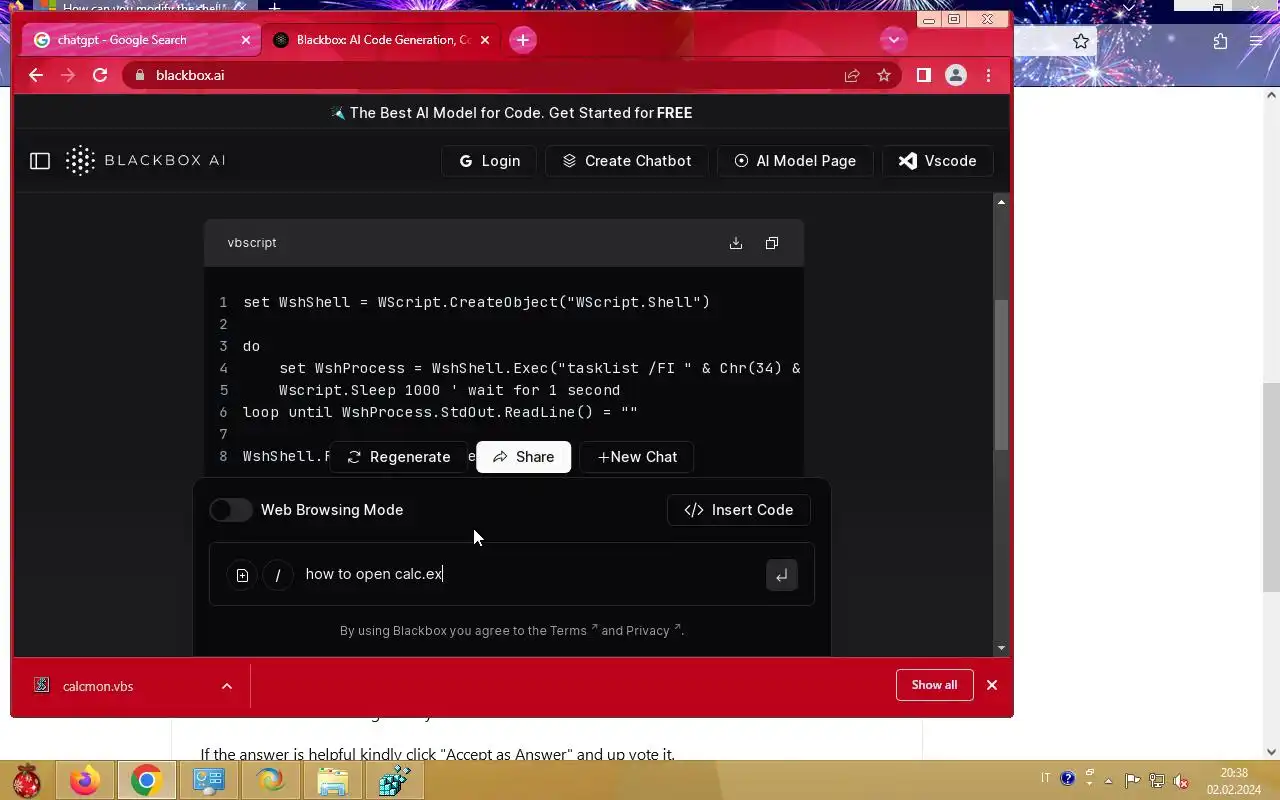Share the chat
The image size is (1280, 800).
pos(523,457)
